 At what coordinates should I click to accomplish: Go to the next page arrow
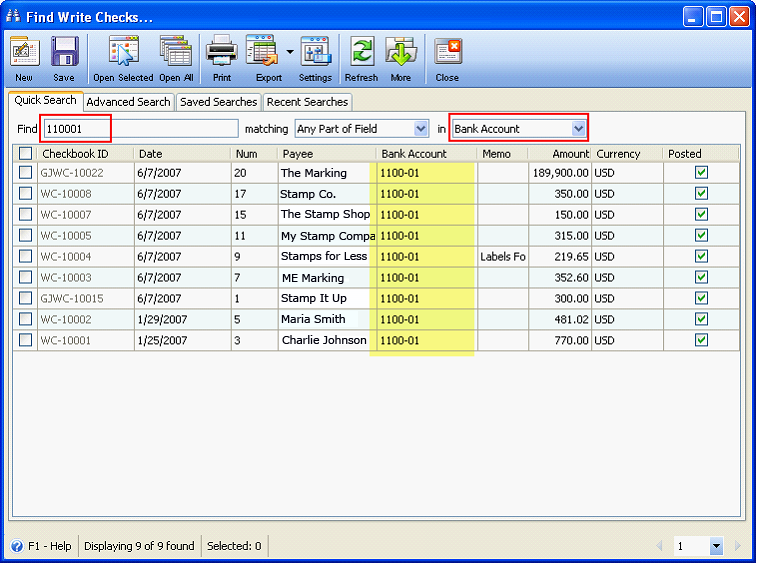click(737, 546)
